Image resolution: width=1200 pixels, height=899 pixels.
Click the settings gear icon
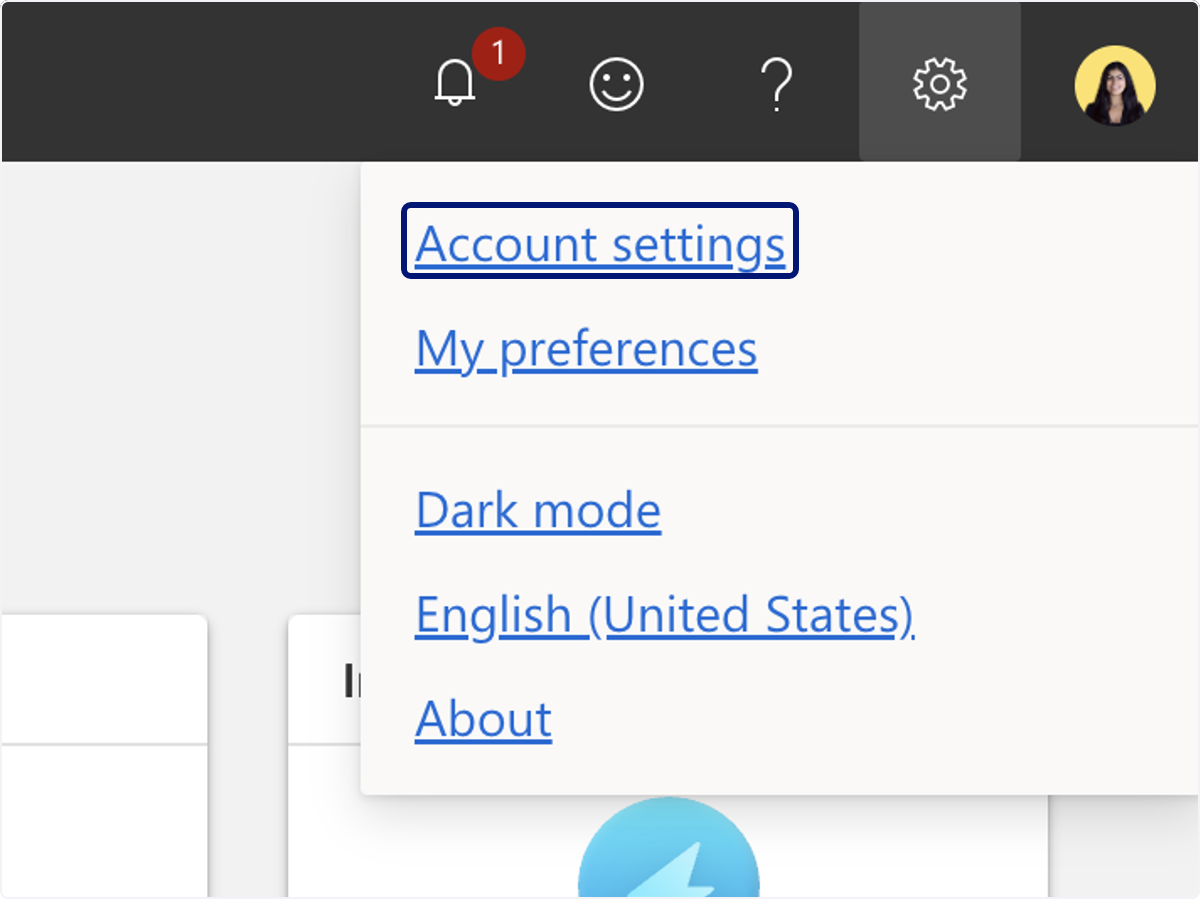[x=939, y=83]
